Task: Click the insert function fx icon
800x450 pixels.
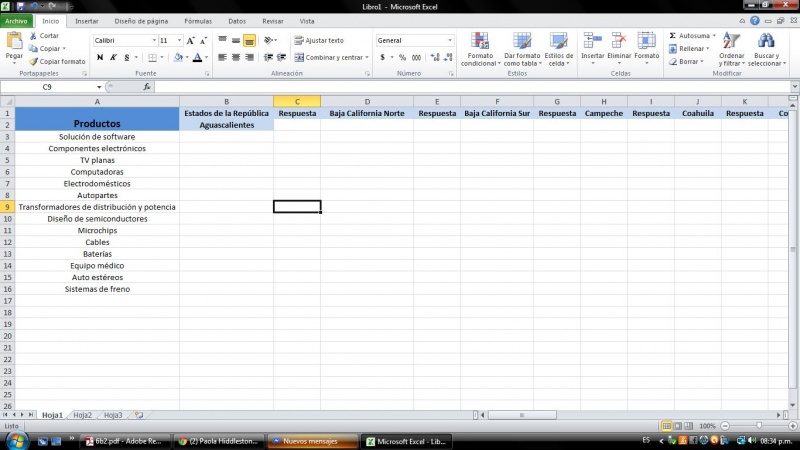Action: [x=147, y=87]
